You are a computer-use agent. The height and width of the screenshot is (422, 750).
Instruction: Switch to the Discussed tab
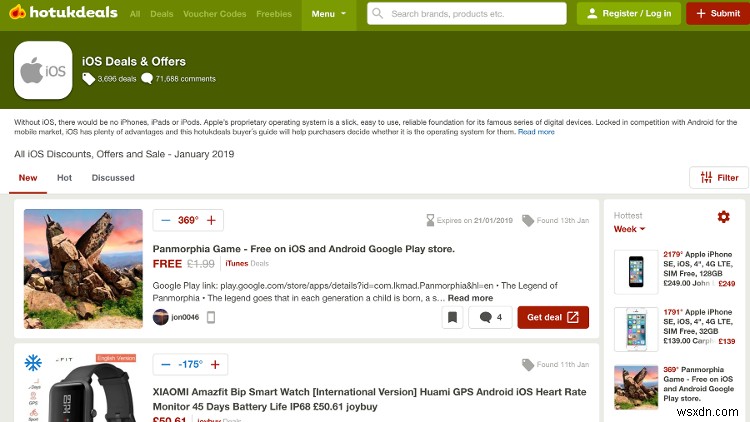point(113,178)
